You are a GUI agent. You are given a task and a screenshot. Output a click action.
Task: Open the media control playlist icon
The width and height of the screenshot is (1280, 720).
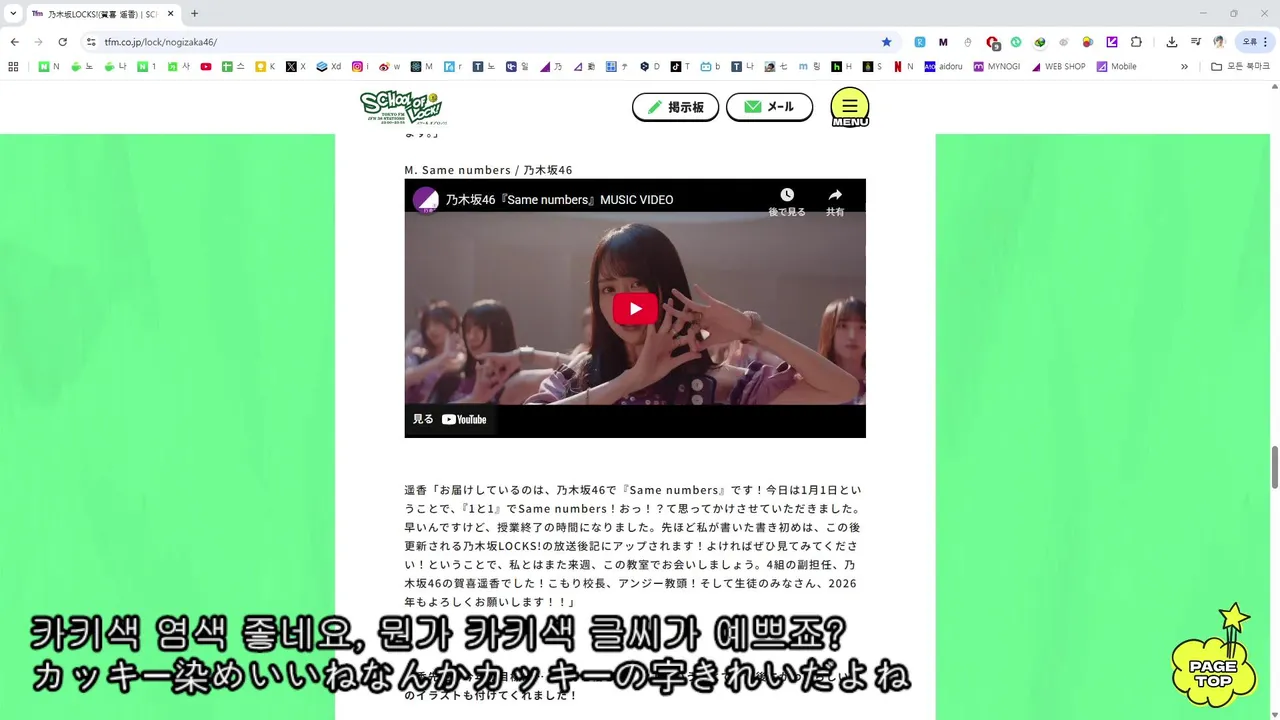pyautogui.click(x=1196, y=42)
